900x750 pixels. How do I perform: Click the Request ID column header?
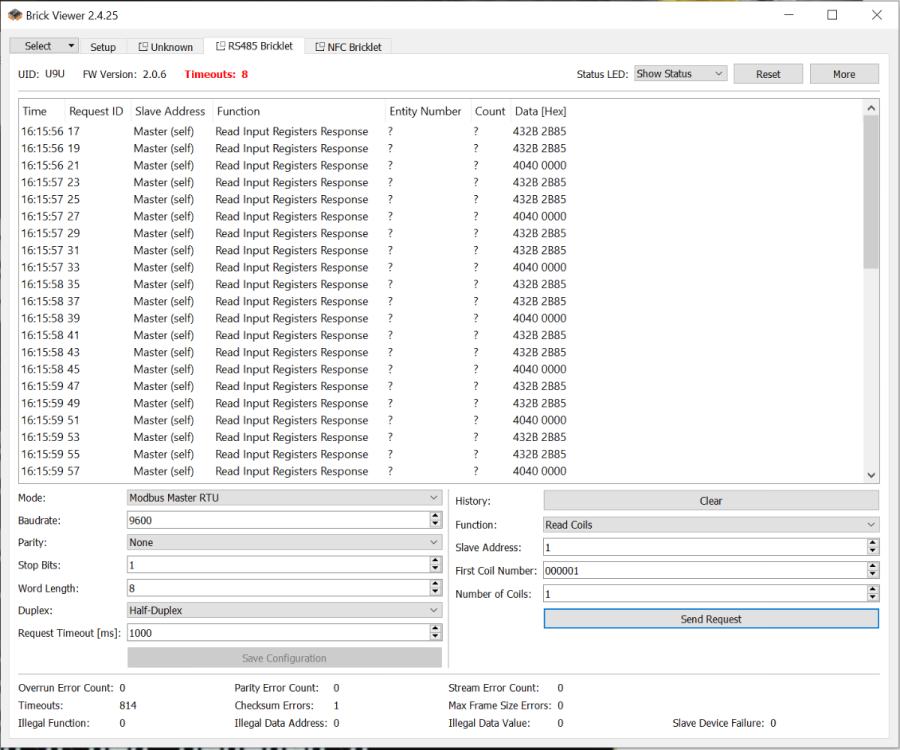click(x=96, y=111)
